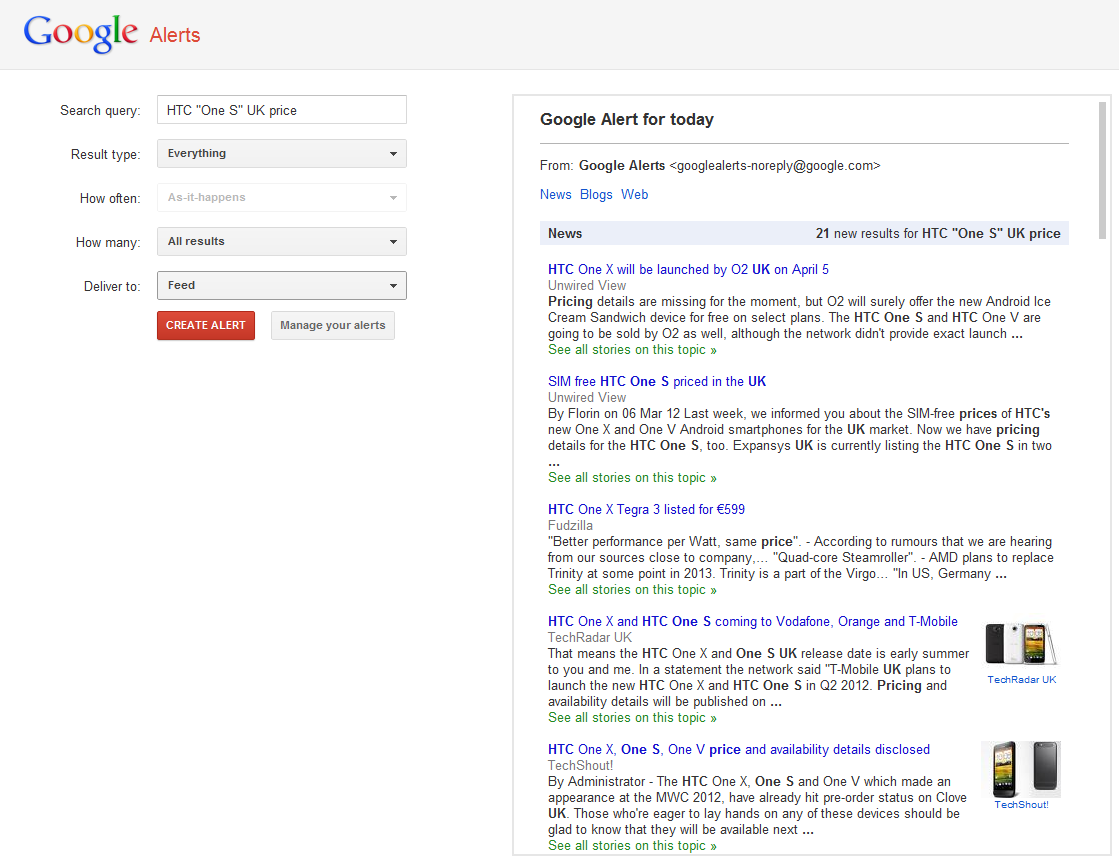See all stories under O2 UK launch article
Viewport: 1119px width, 861px height.
point(632,350)
